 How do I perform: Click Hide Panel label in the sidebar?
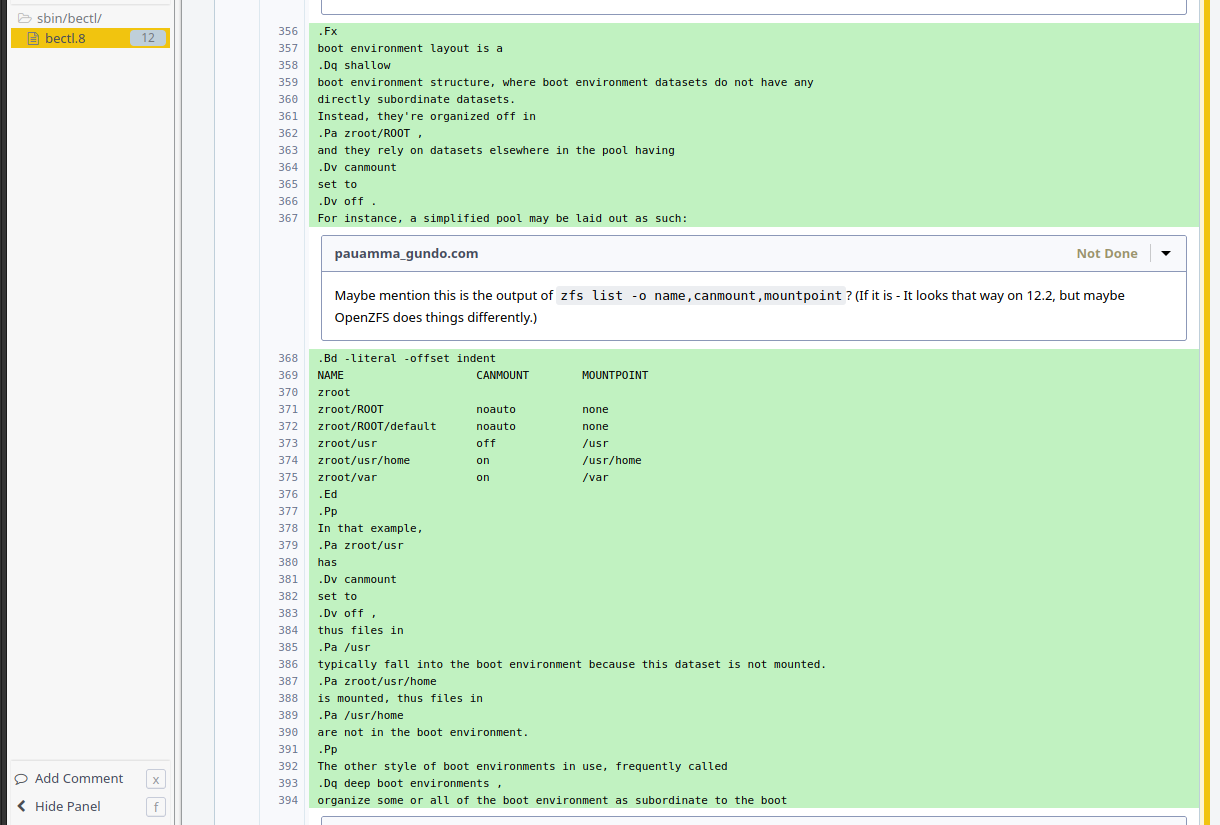click(x=68, y=807)
